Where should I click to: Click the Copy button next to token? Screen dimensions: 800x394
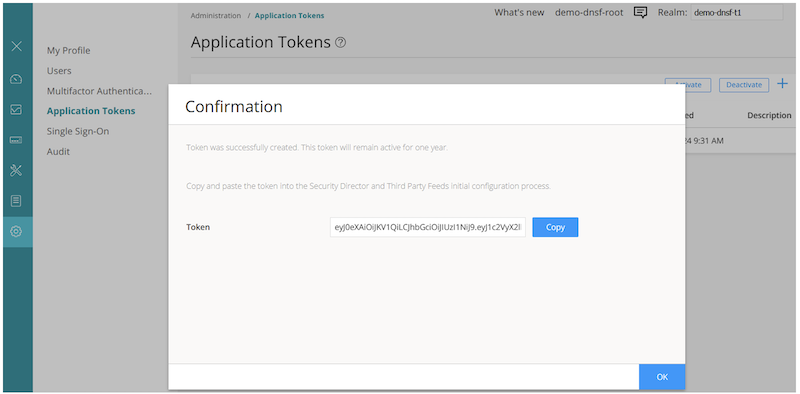coord(555,227)
